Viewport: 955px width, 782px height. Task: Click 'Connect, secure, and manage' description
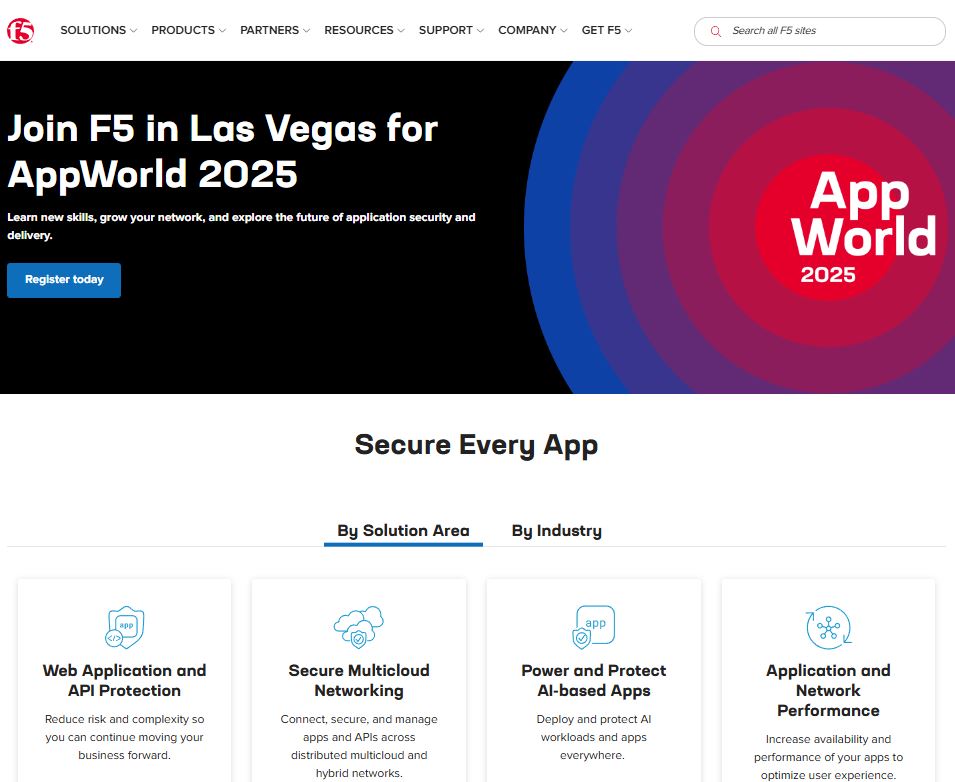coord(359,746)
